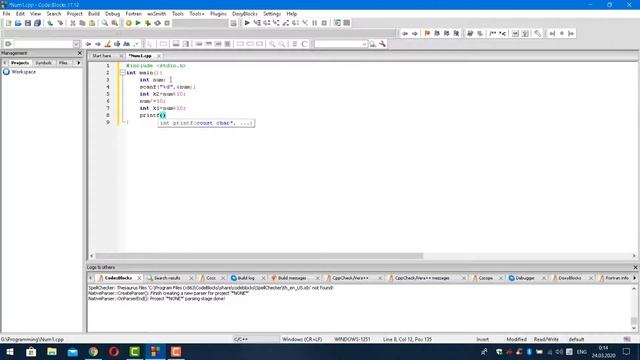
Task: Open File Explorer from the taskbar
Action: coord(52,352)
